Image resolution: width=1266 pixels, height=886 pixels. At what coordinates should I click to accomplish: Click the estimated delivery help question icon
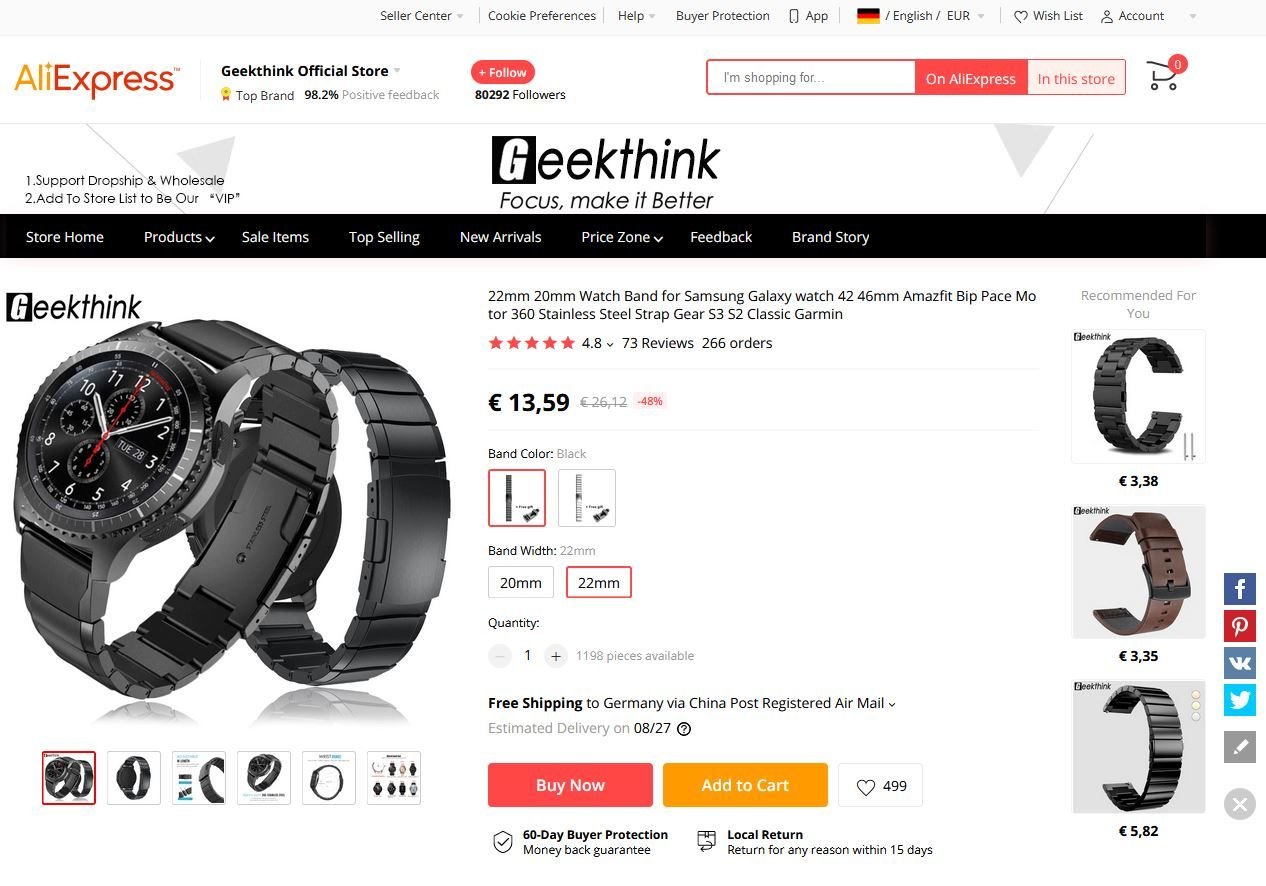click(x=684, y=729)
